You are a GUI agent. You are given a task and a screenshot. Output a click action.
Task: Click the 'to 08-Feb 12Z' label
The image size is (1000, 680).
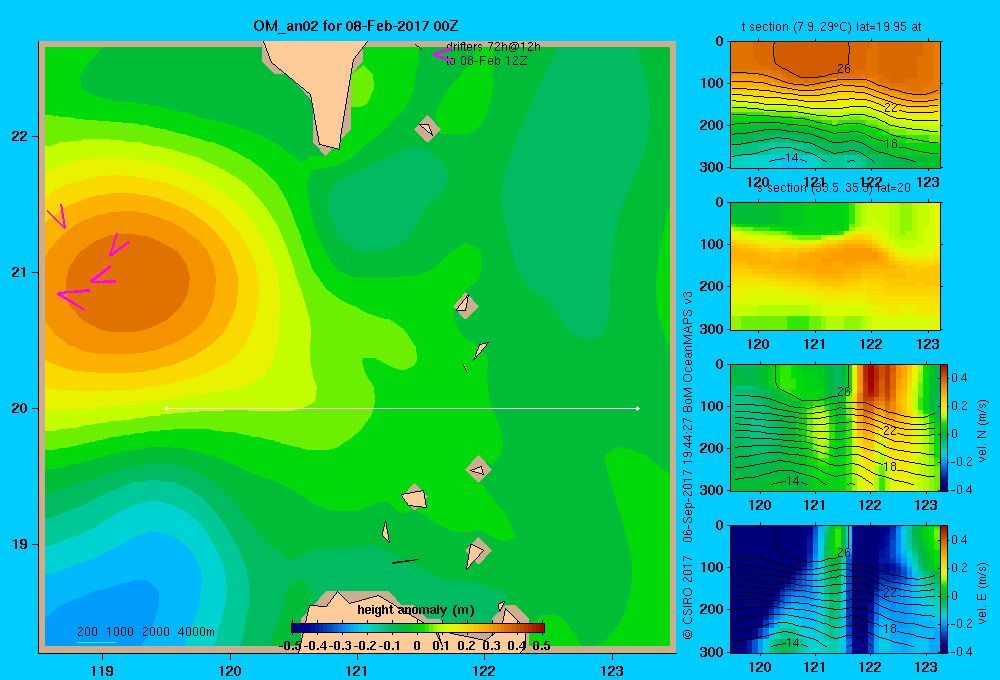click(487, 61)
